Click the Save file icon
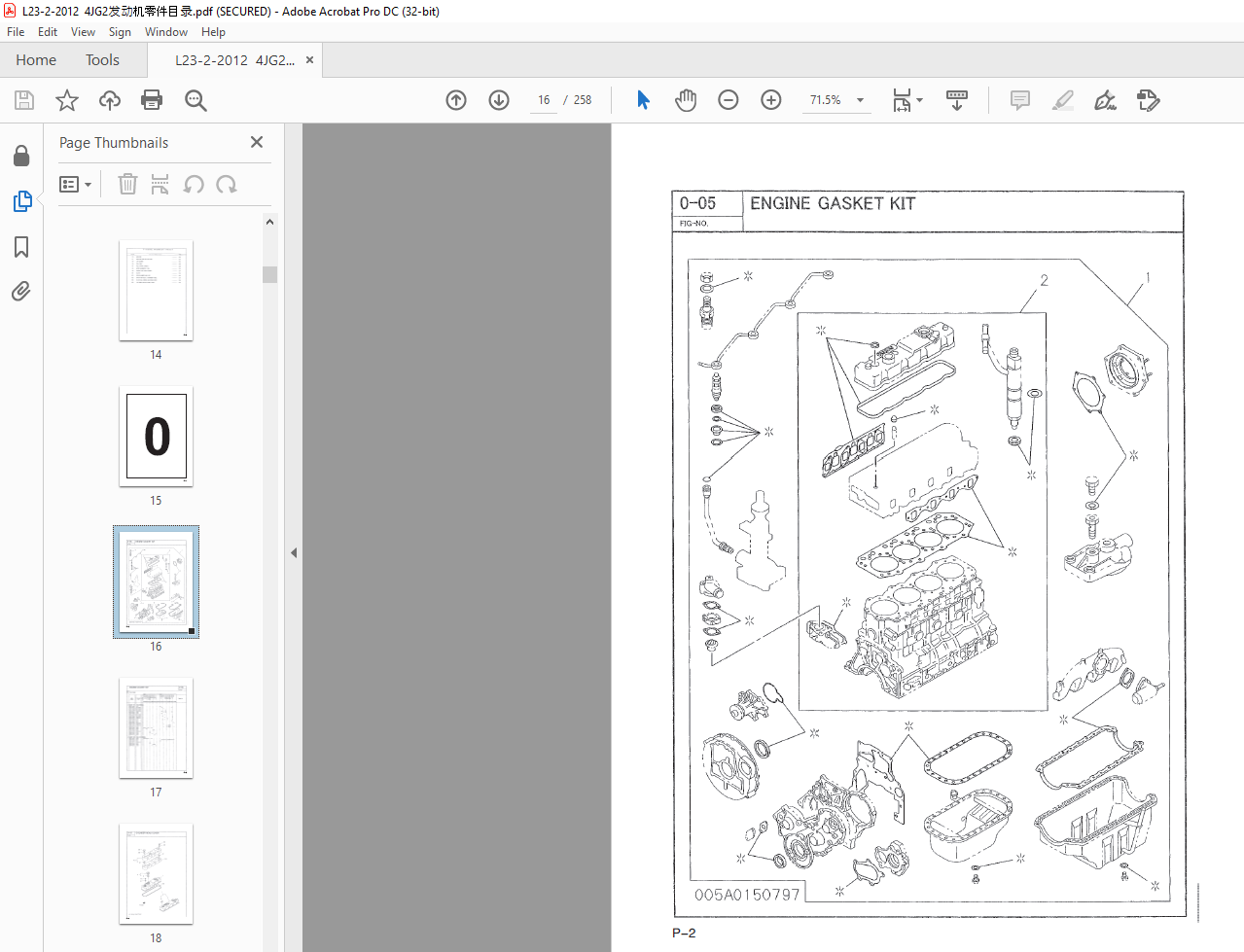 point(24,100)
